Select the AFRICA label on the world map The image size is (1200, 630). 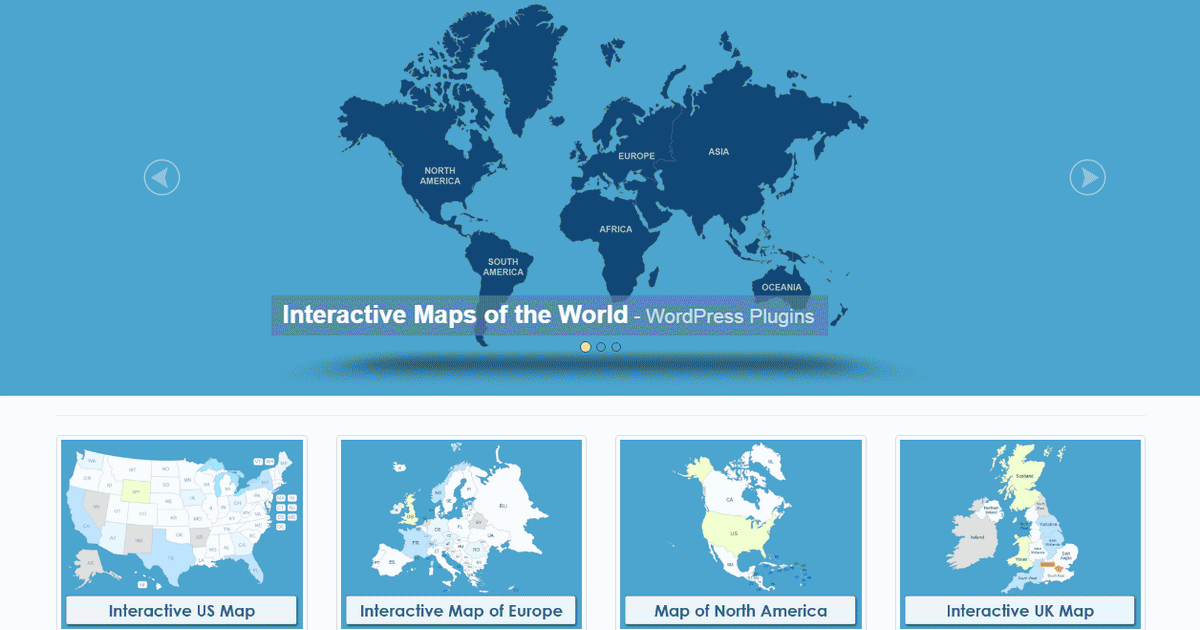click(616, 229)
